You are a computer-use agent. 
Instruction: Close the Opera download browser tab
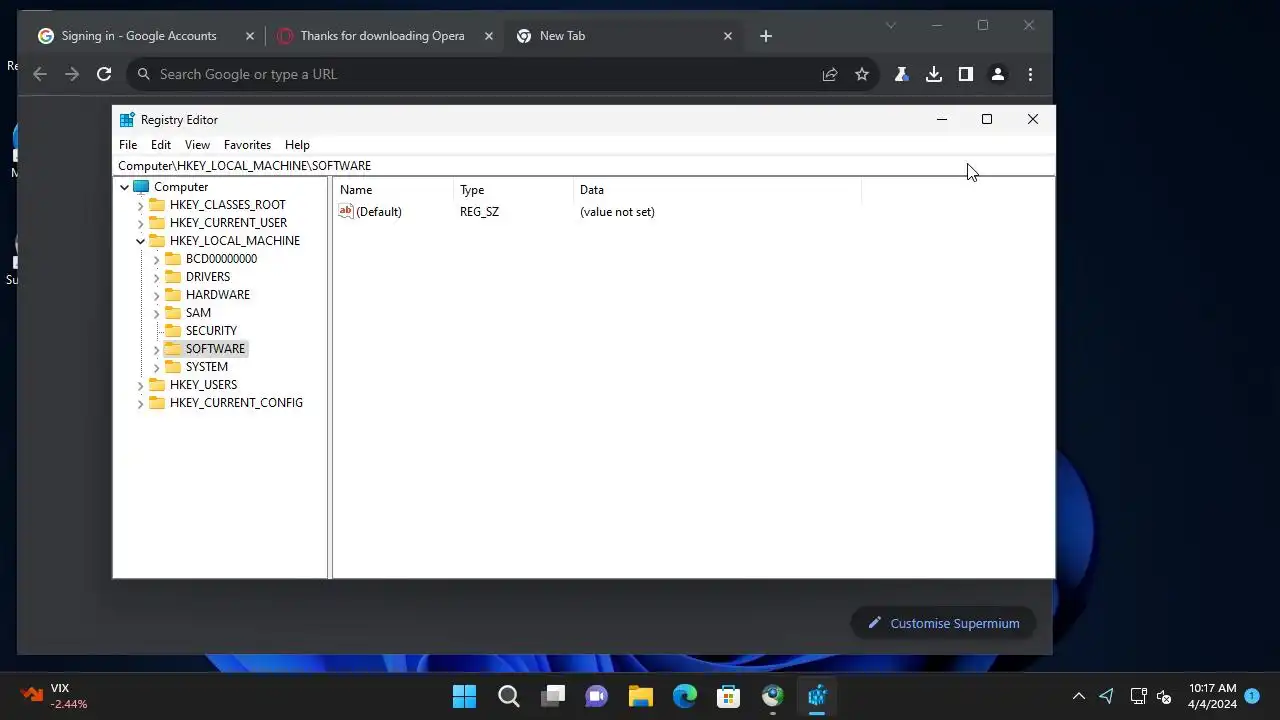489,36
